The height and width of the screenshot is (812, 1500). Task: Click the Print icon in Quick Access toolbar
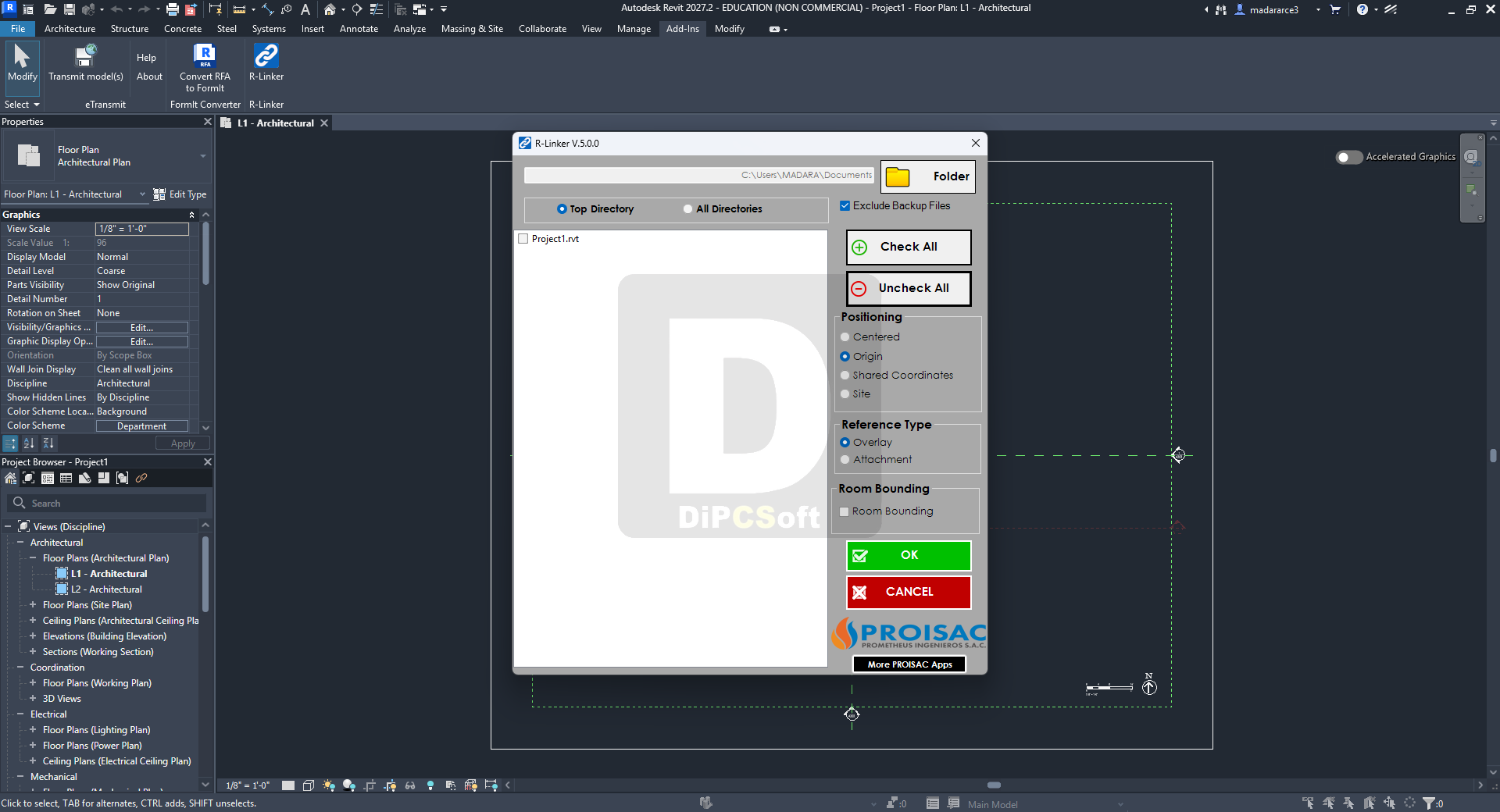[172, 9]
